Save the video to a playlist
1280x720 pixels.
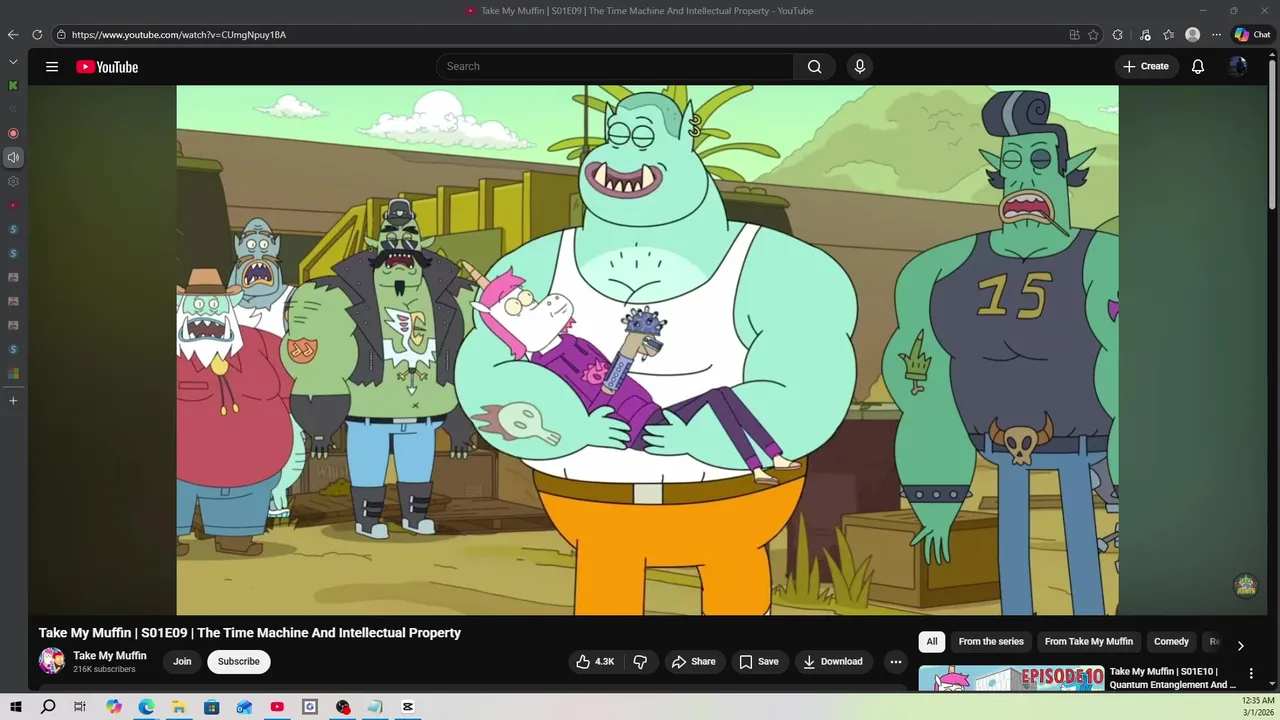(759, 661)
